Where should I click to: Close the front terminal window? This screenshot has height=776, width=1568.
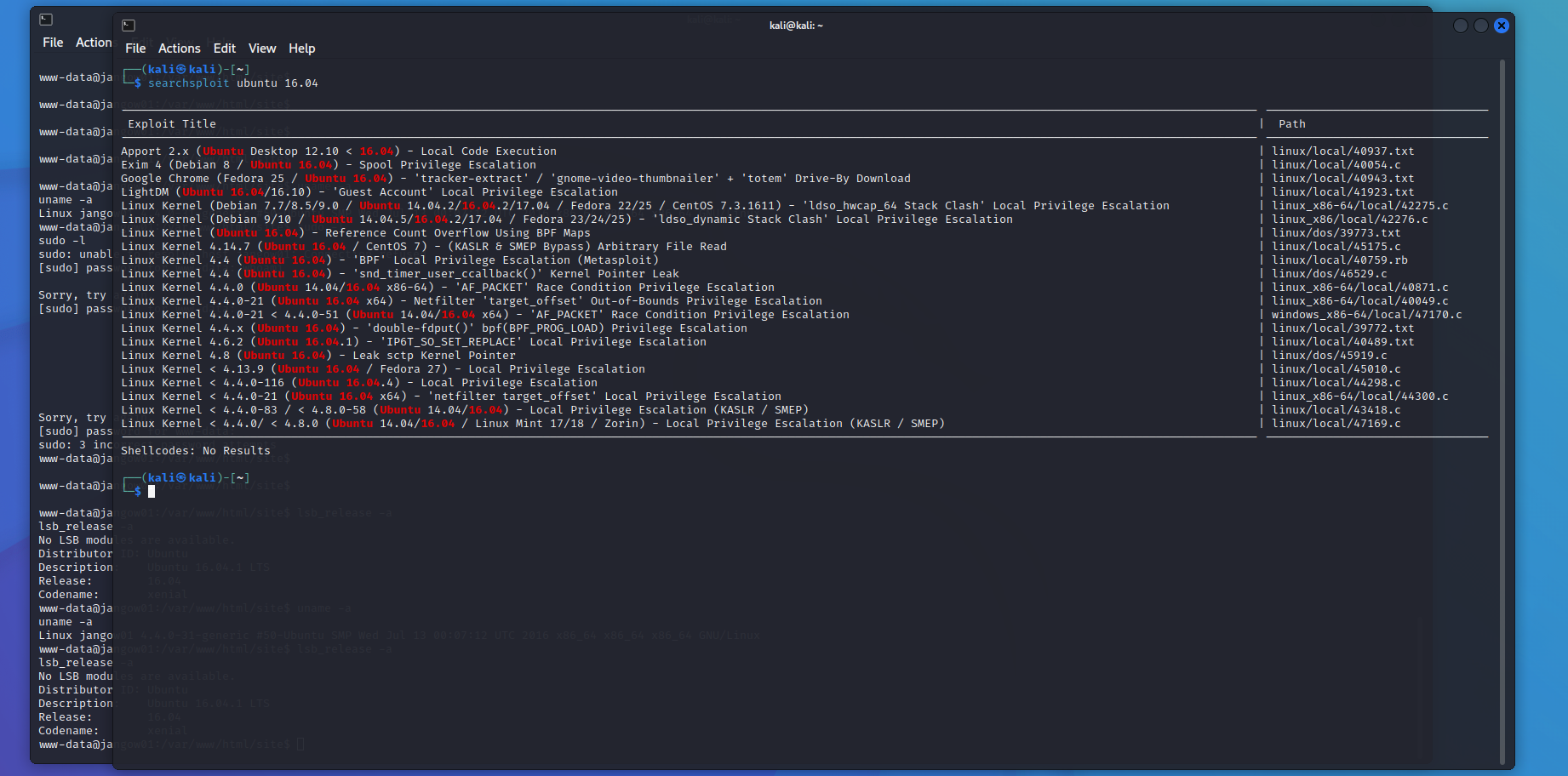1502,26
